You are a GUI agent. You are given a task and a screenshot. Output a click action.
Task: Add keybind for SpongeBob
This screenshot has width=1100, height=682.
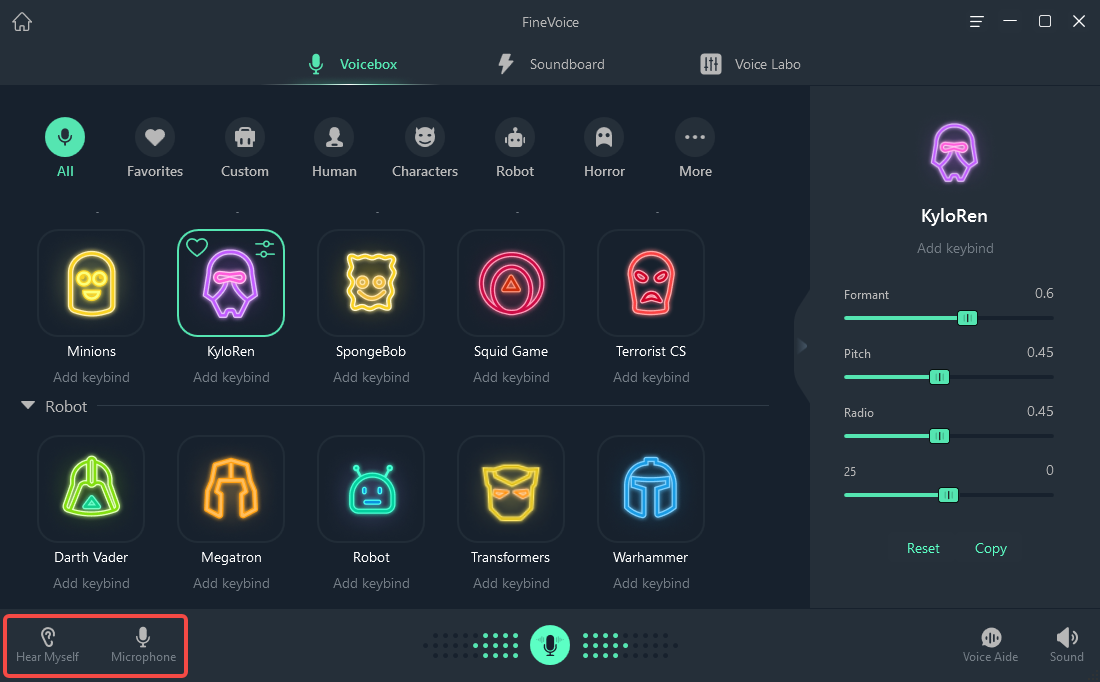(x=371, y=377)
